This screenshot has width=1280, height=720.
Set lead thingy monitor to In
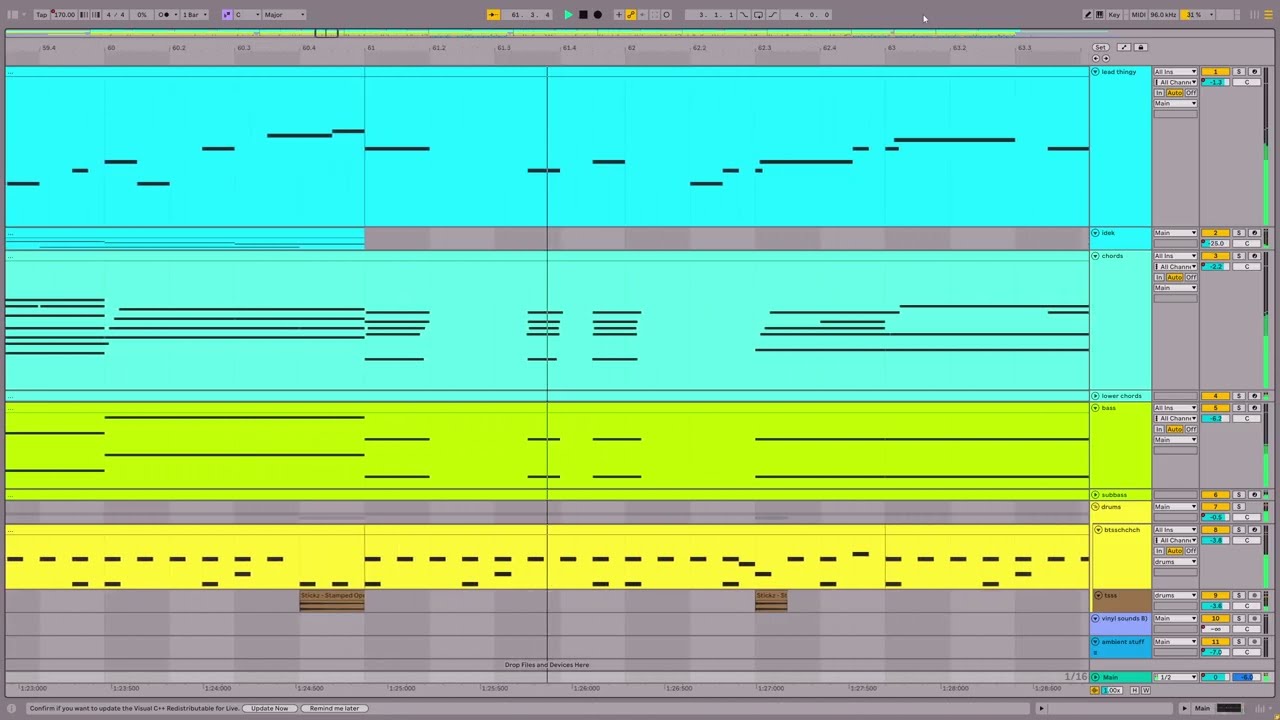[1160, 93]
